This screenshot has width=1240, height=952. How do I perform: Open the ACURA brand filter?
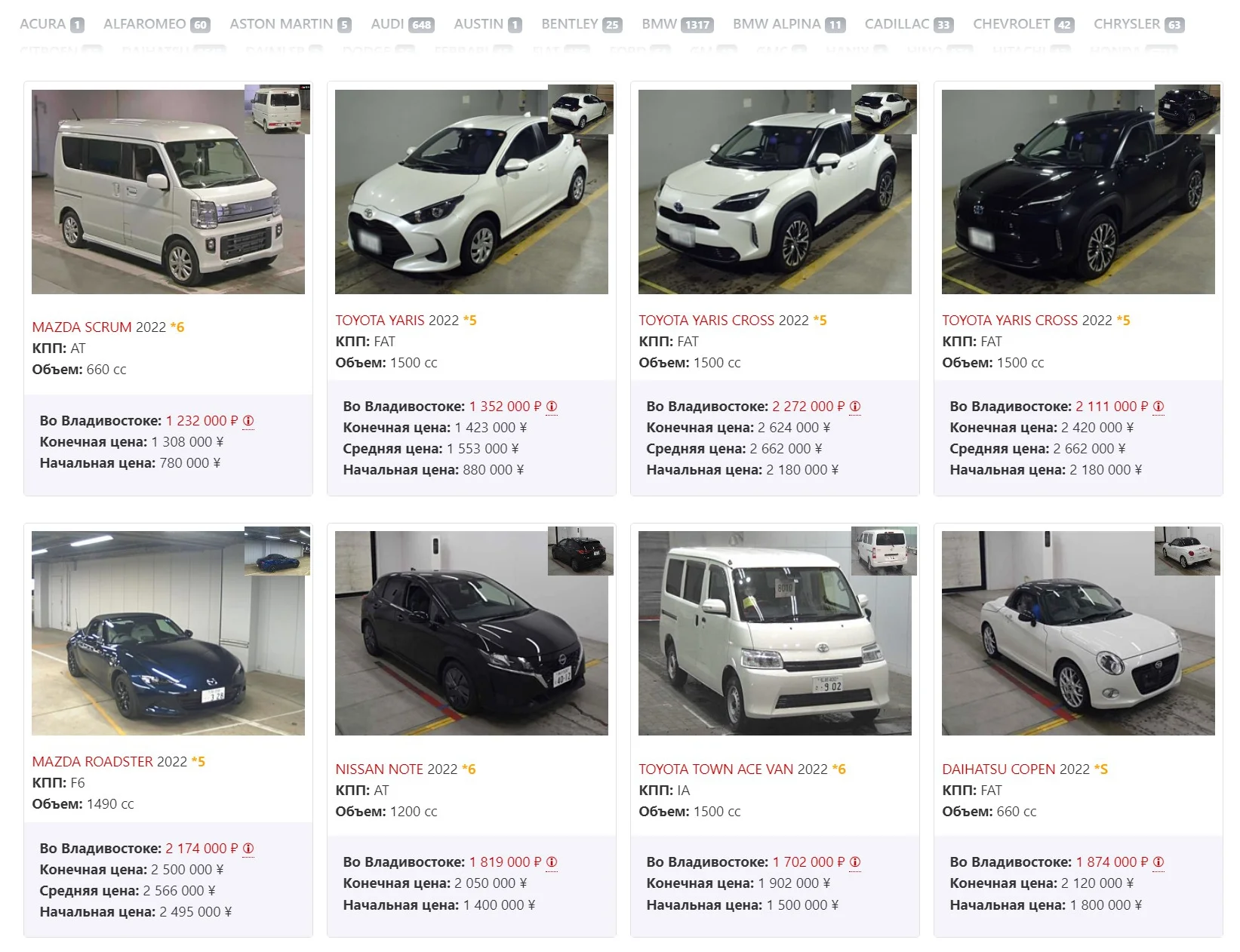tap(51, 24)
